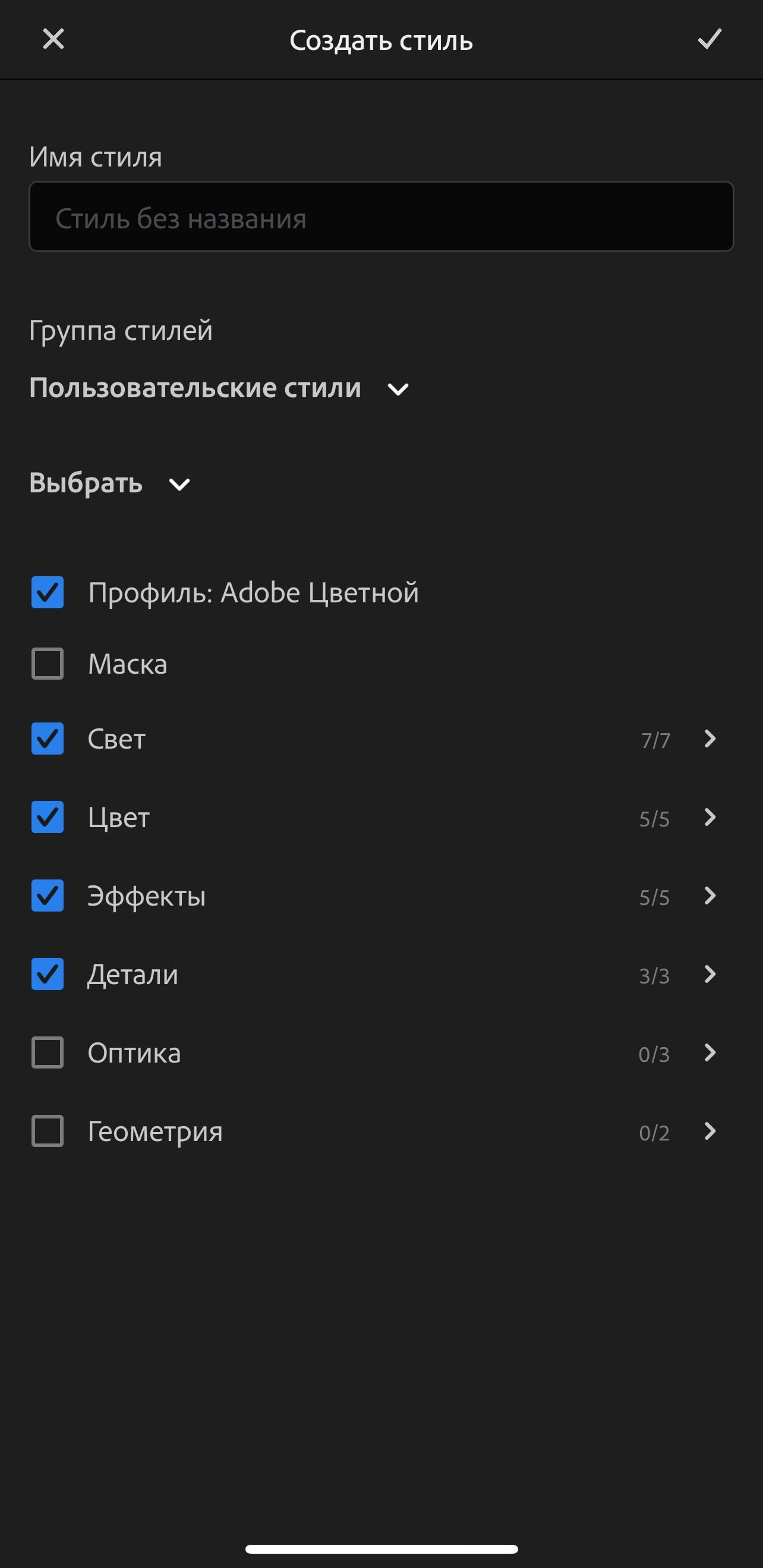Disable the Эффекты checkbox
The width and height of the screenshot is (763, 1568).
coord(48,896)
